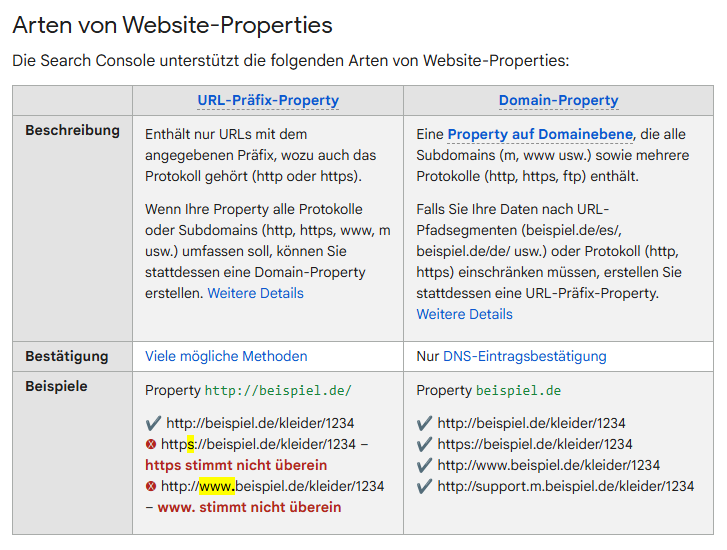This screenshot has height=550, width=727.
Task: Click the red error icon before http://www.beispiel.de/kleider/1234 in URL-Präfix column
Action: 151,486
